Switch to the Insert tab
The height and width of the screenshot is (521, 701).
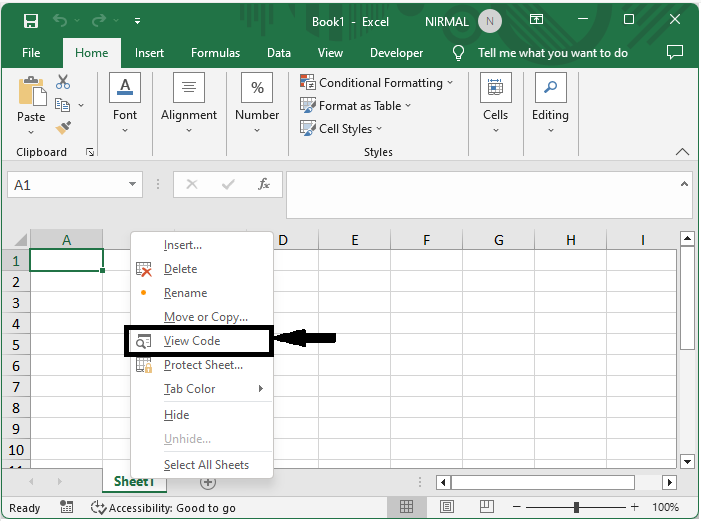[149, 53]
